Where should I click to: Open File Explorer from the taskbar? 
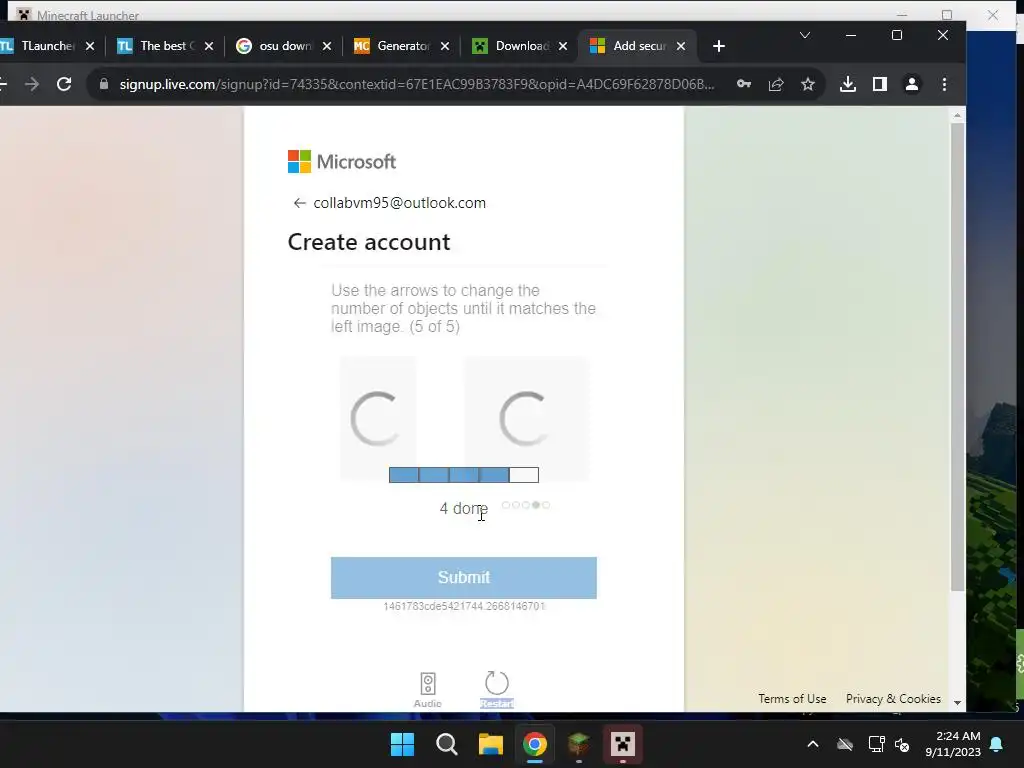pyautogui.click(x=490, y=744)
